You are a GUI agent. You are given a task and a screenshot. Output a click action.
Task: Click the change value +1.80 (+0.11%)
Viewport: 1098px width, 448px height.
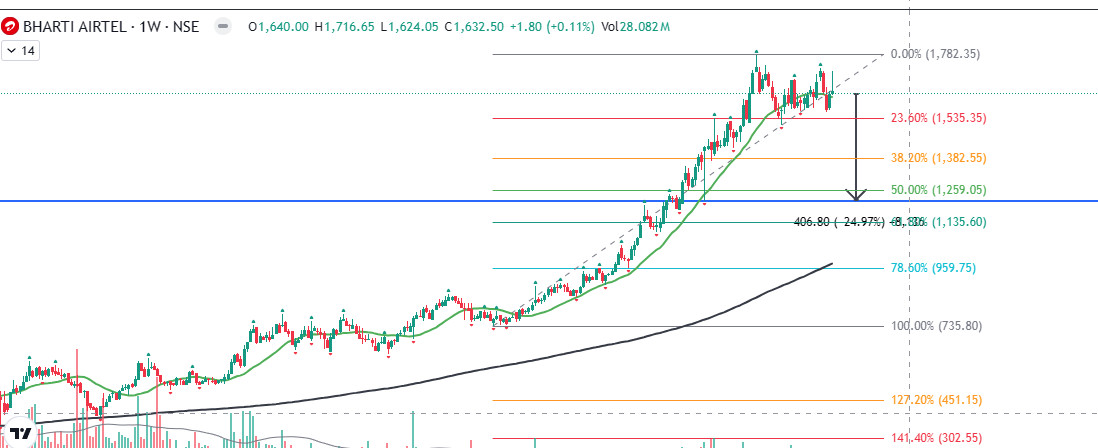click(552, 27)
